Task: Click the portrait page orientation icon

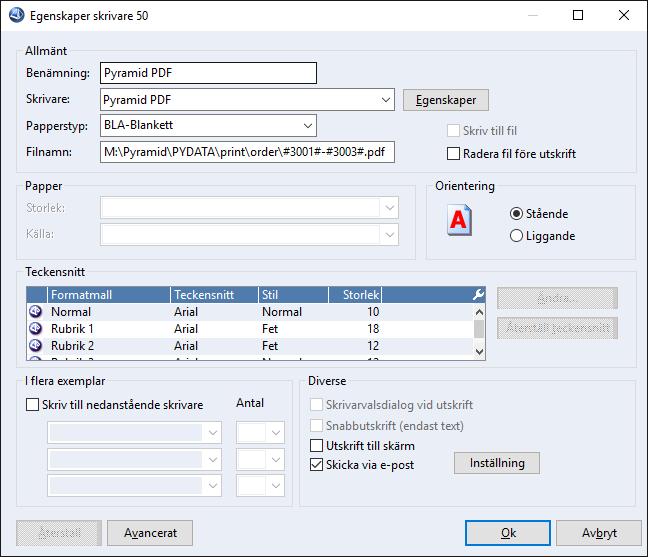Action: pos(459,220)
